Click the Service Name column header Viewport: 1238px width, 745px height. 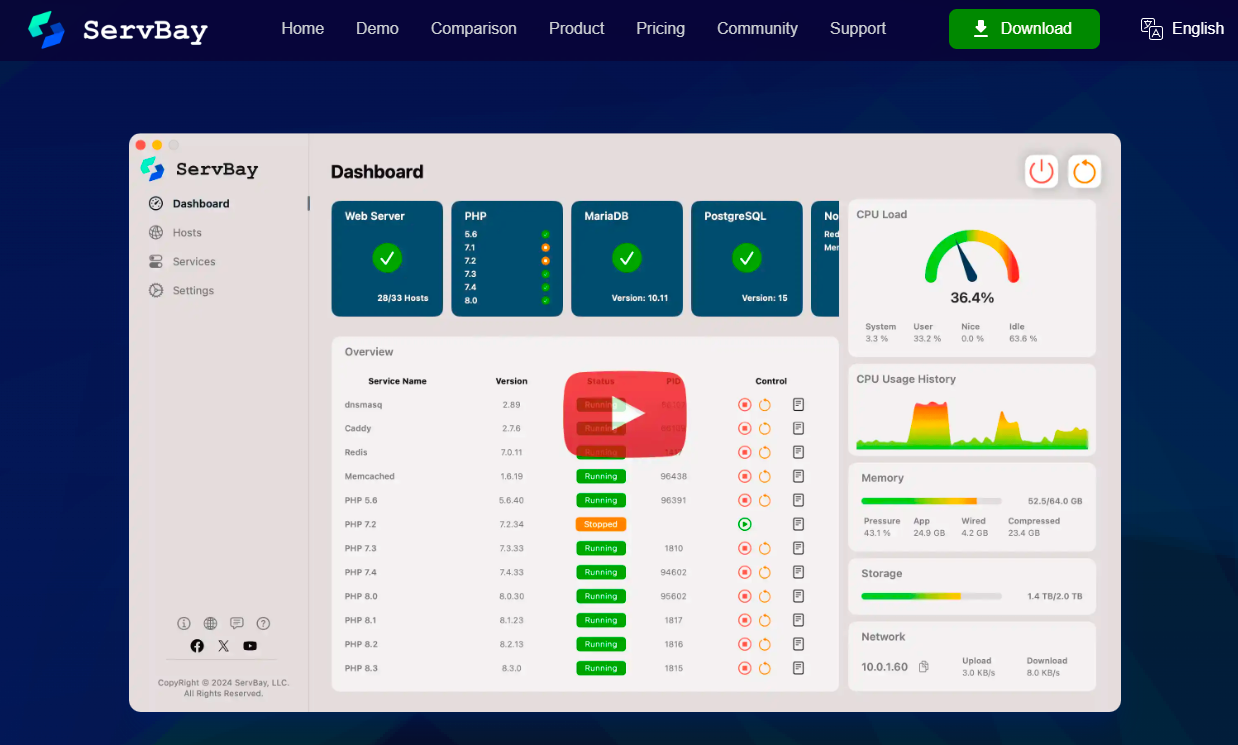click(397, 381)
